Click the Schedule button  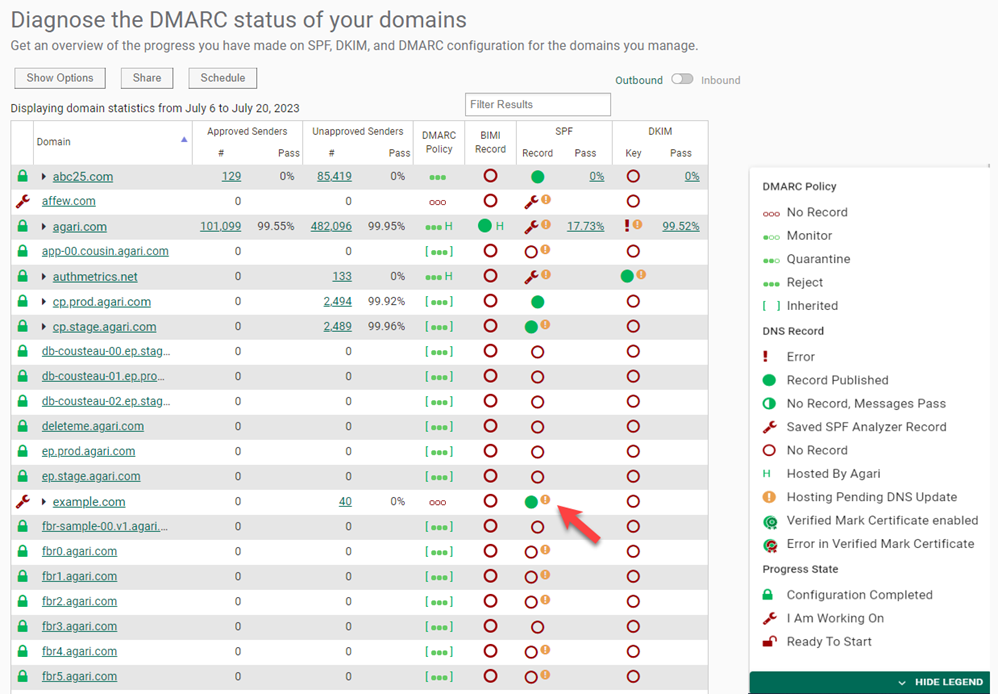tap(223, 78)
